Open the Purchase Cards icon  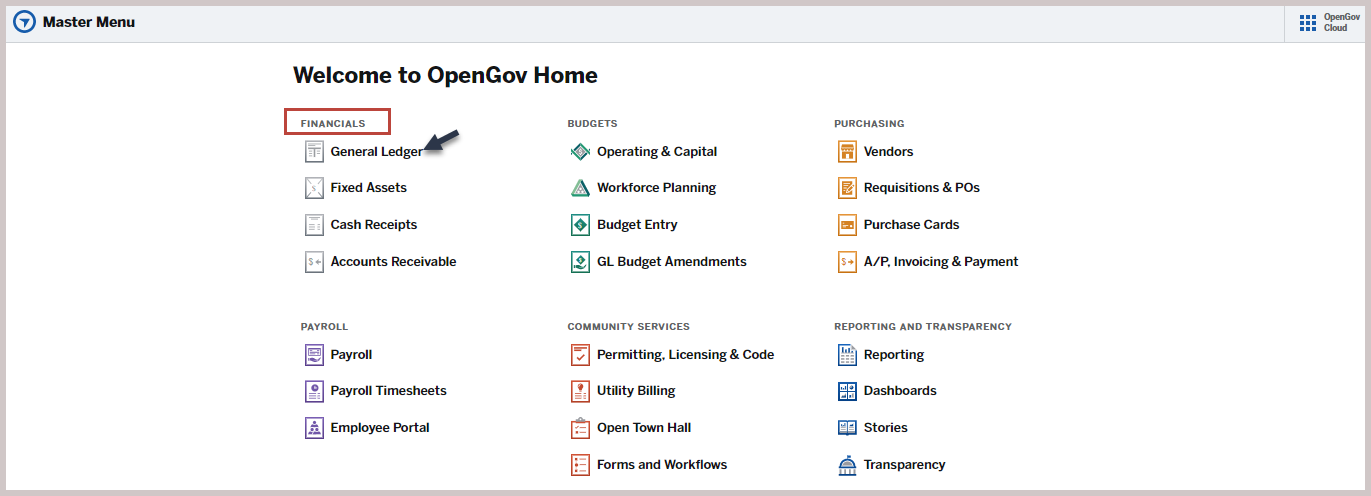[847, 225]
